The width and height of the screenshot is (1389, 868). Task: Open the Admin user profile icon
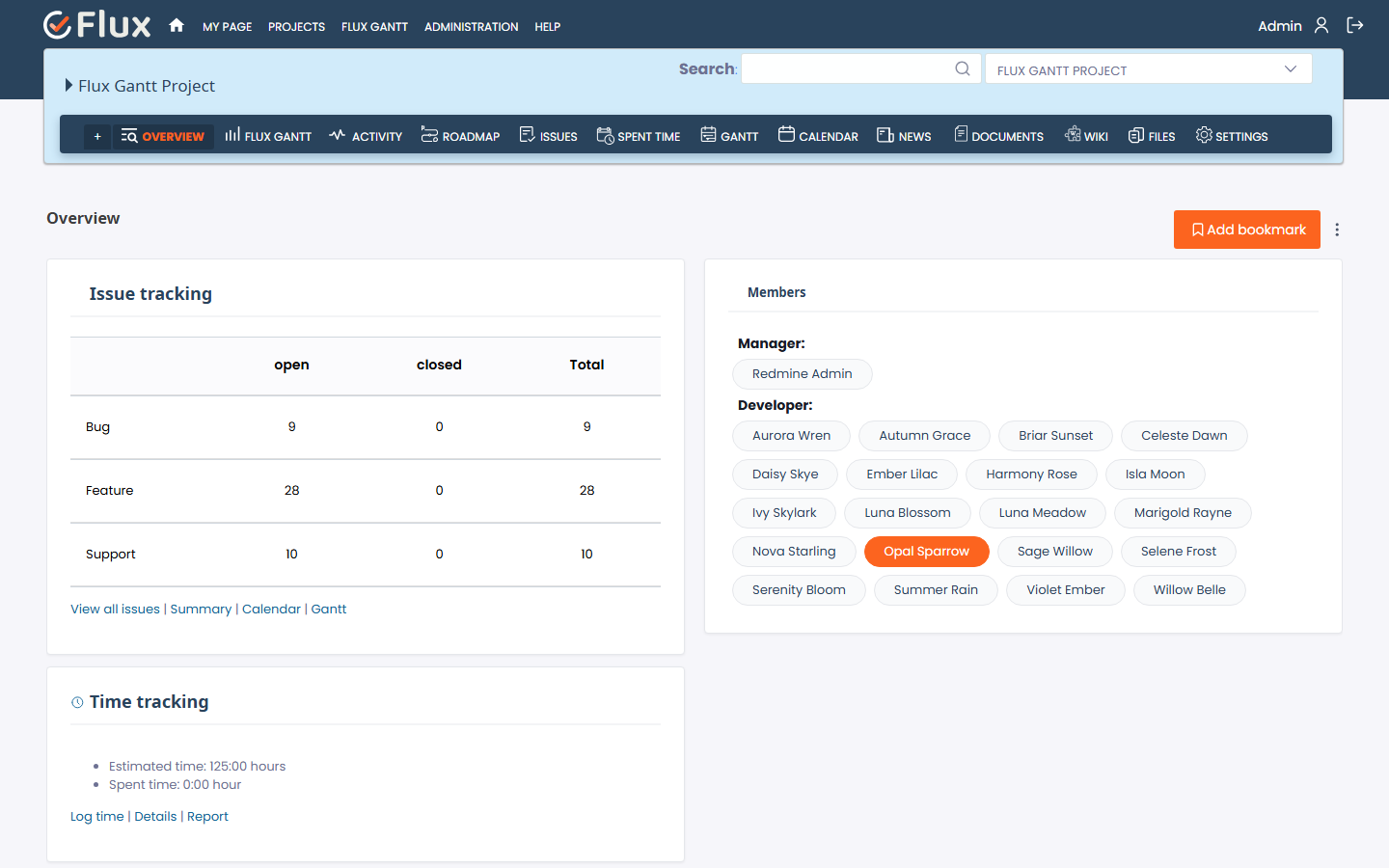(1321, 26)
